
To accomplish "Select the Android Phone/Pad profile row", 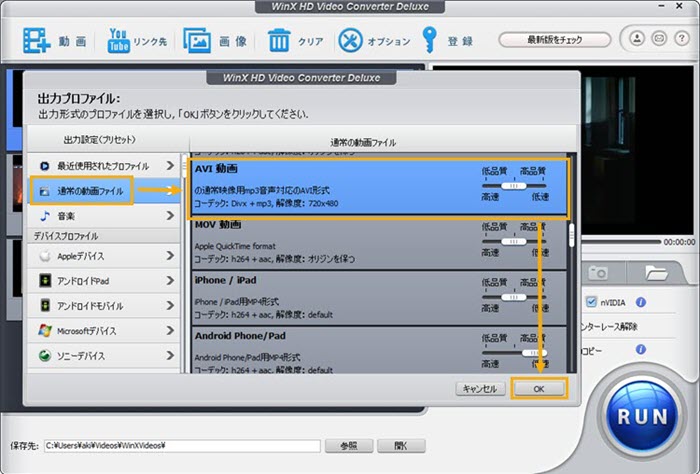I will click(x=379, y=350).
